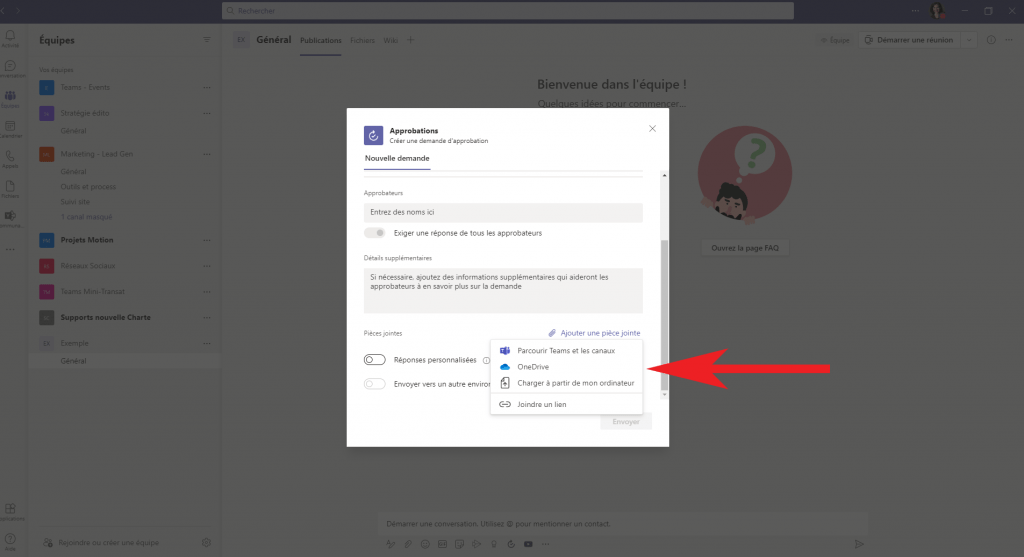Open more compose extensions ellipsis
1024x557 pixels.
(x=545, y=544)
